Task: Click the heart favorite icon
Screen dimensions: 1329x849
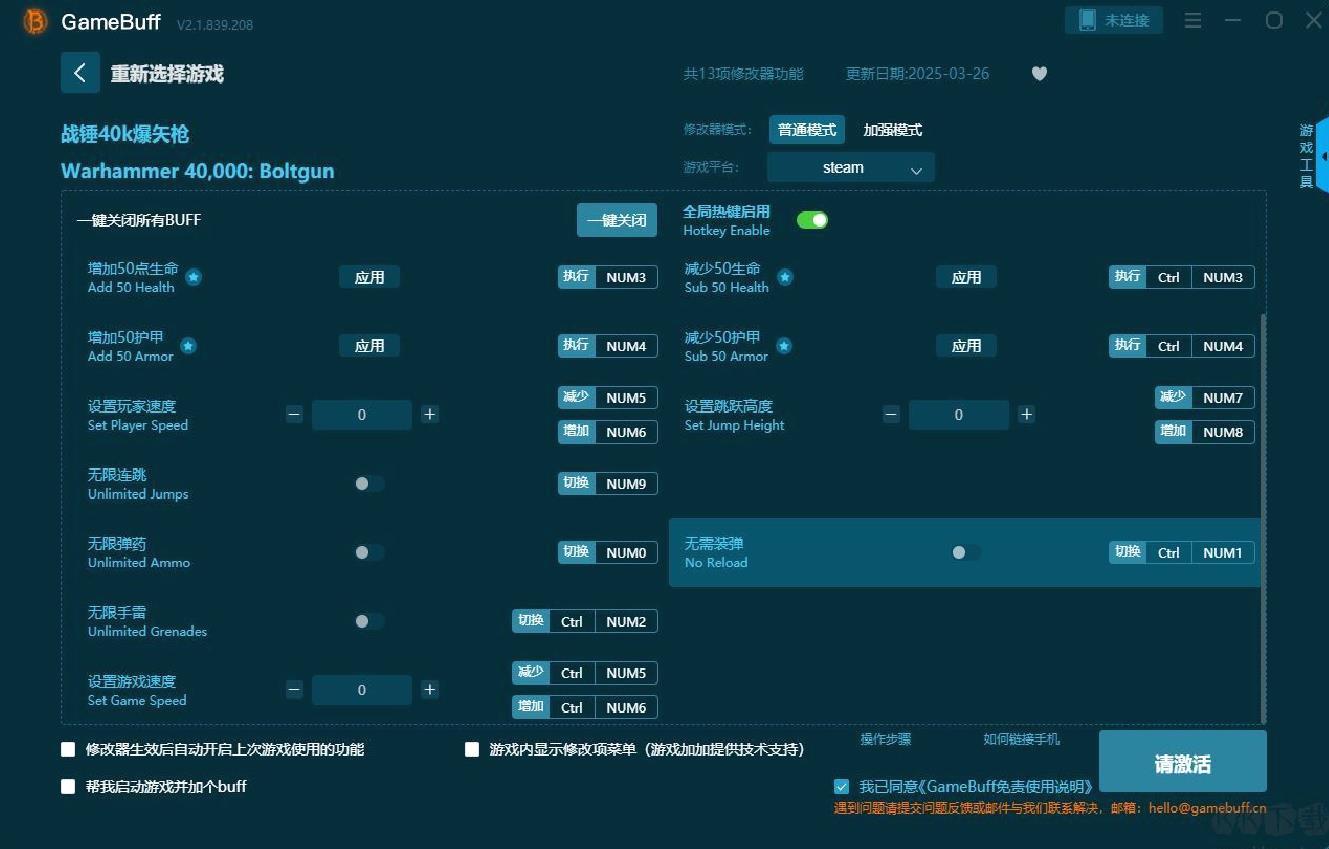Action: (x=1039, y=73)
